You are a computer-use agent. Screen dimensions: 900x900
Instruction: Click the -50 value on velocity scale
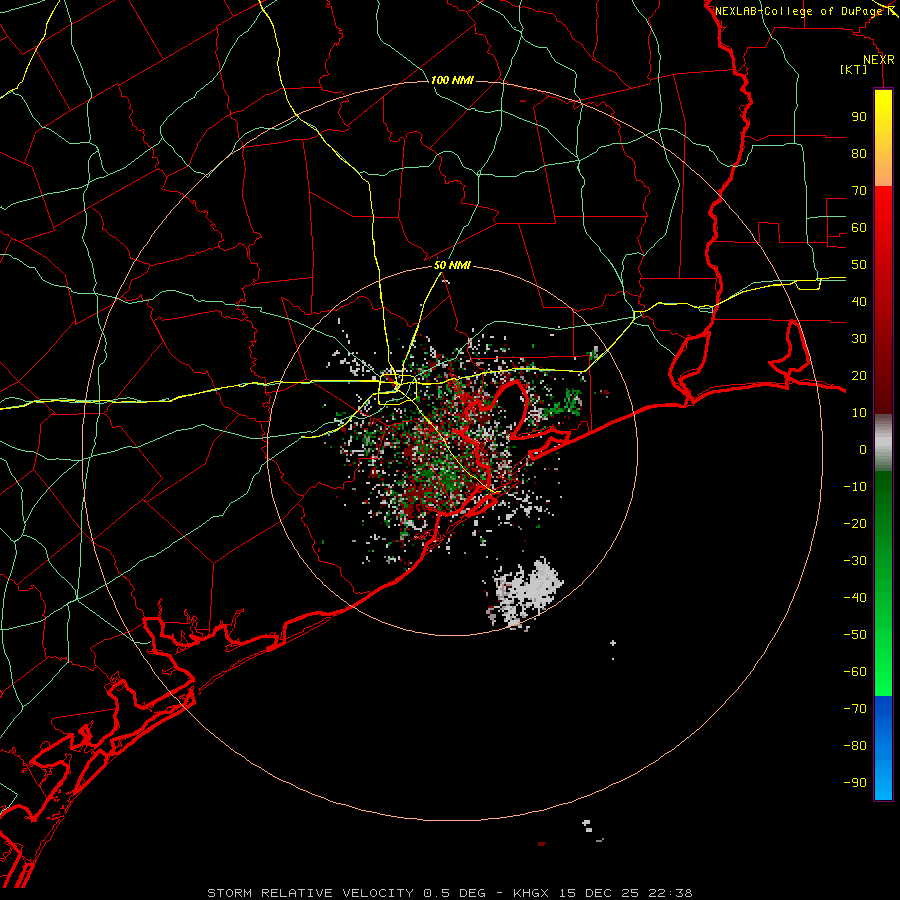pyautogui.click(x=855, y=635)
